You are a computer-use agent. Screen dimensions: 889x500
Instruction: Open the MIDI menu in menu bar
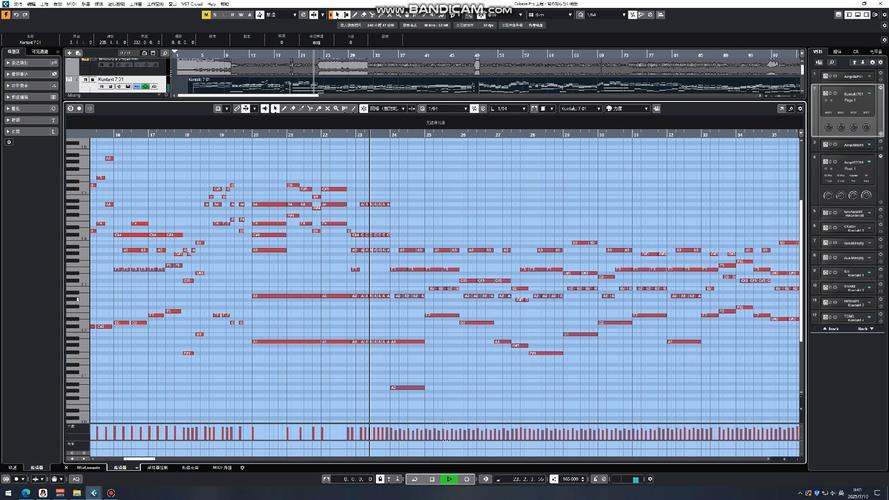pos(71,3)
